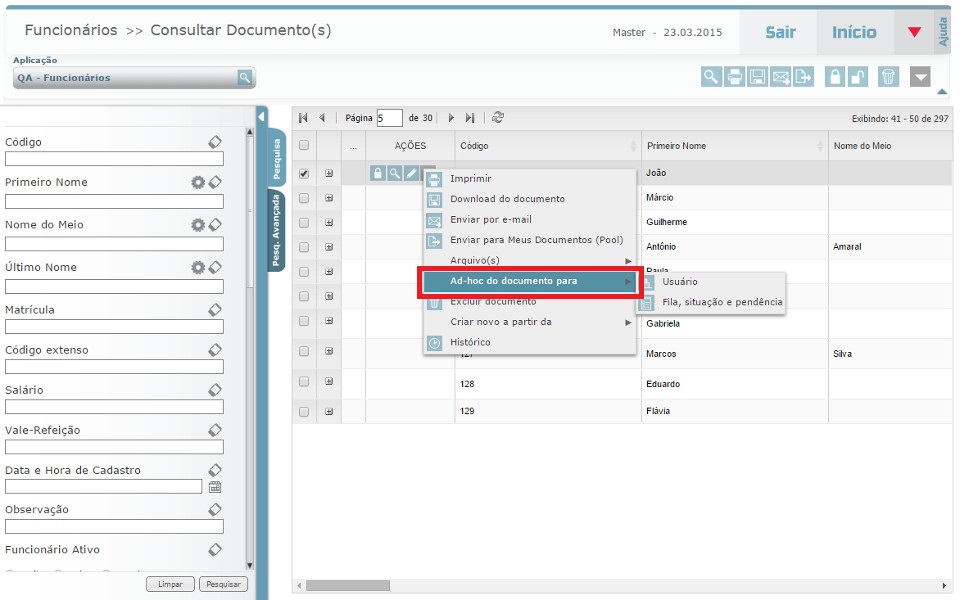Click the closed padlock lock toolbar icon

click(x=835, y=77)
